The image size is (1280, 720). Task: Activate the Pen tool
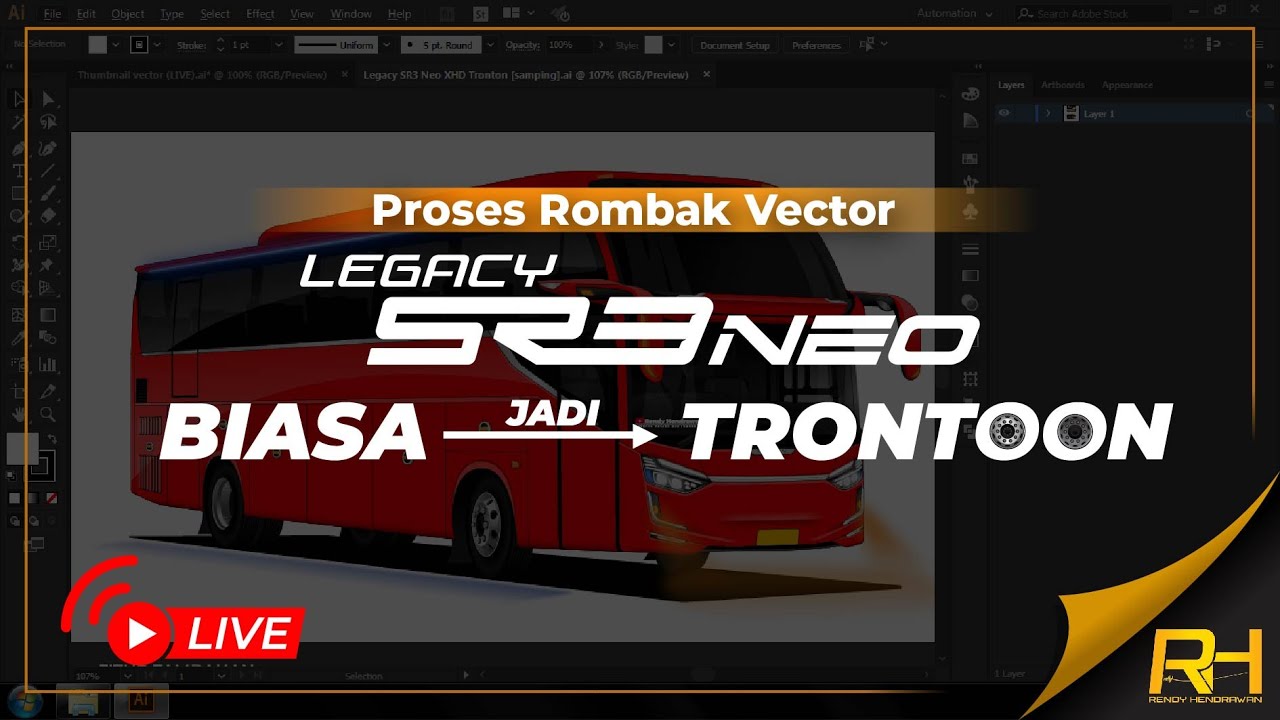point(19,147)
